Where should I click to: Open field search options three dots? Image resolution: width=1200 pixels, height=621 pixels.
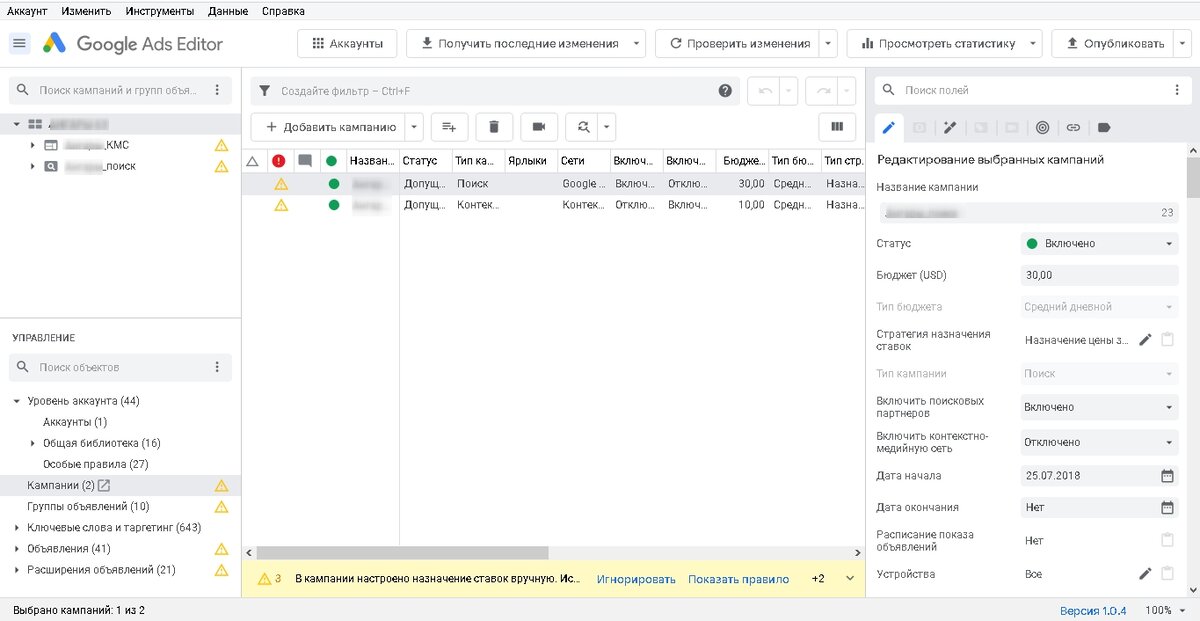pos(1176,90)
